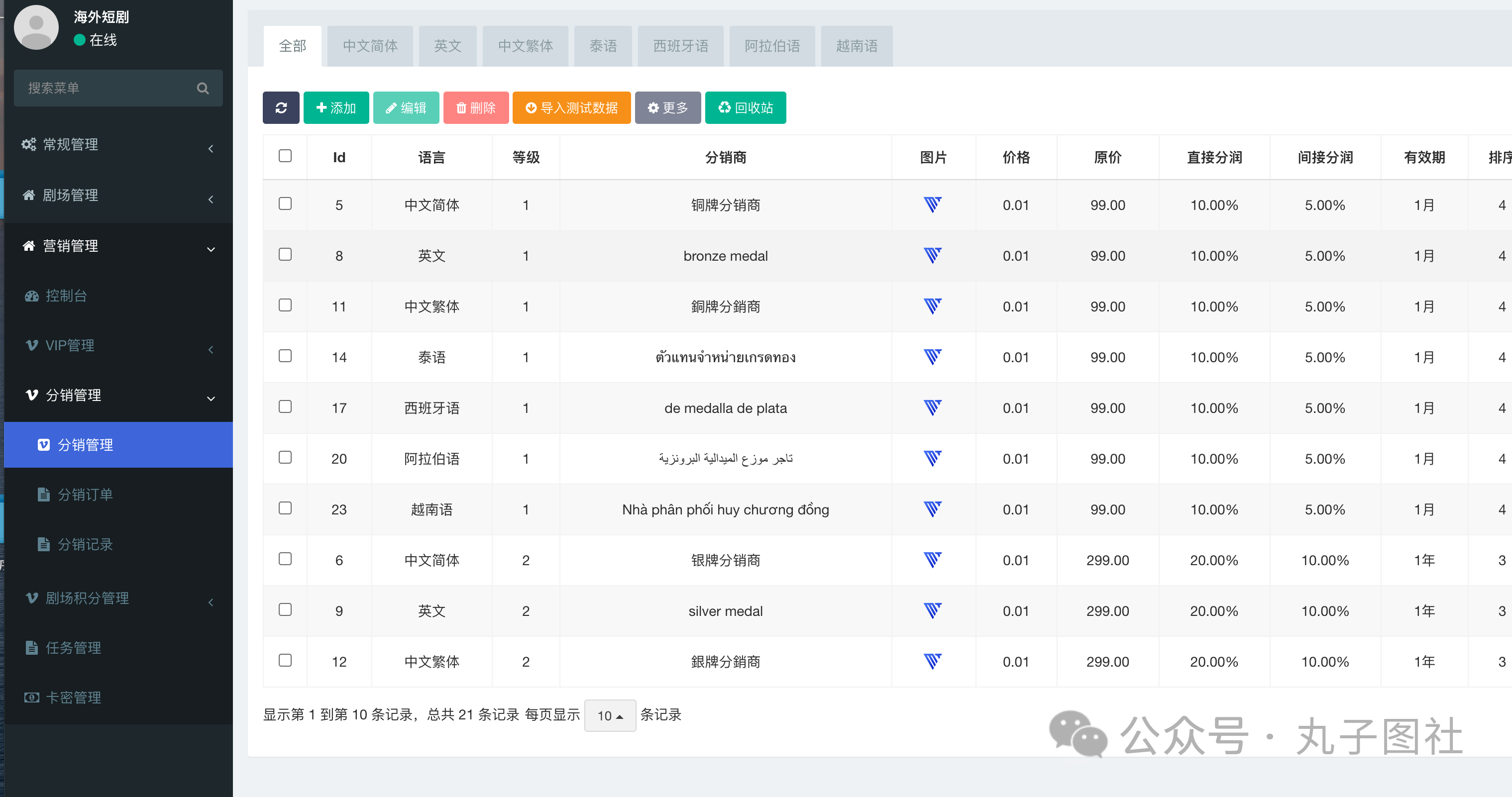Toggle the select-all checkbox in table header

point(285,156)
